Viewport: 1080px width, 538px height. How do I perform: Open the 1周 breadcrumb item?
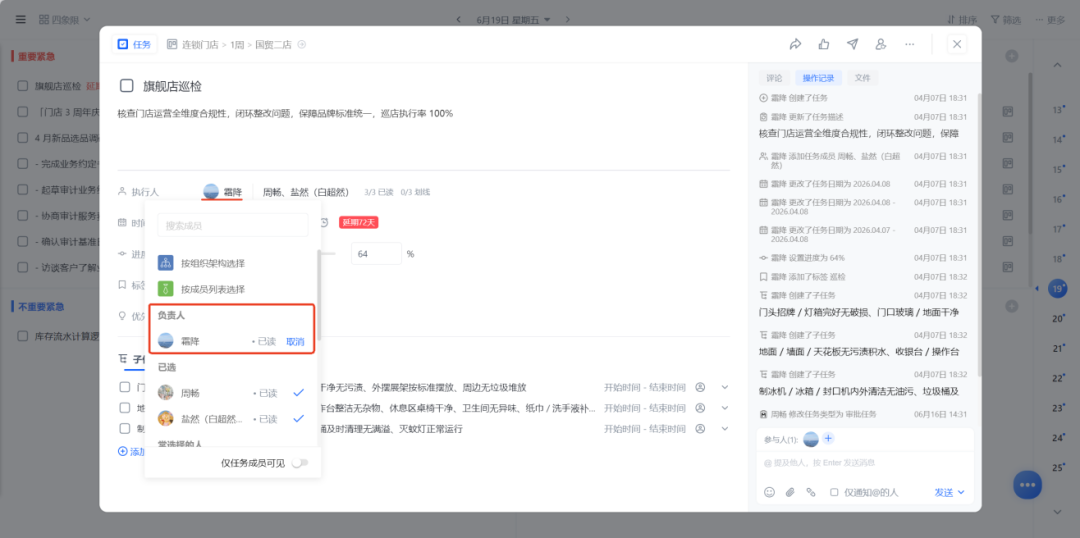tap(237, 44)
